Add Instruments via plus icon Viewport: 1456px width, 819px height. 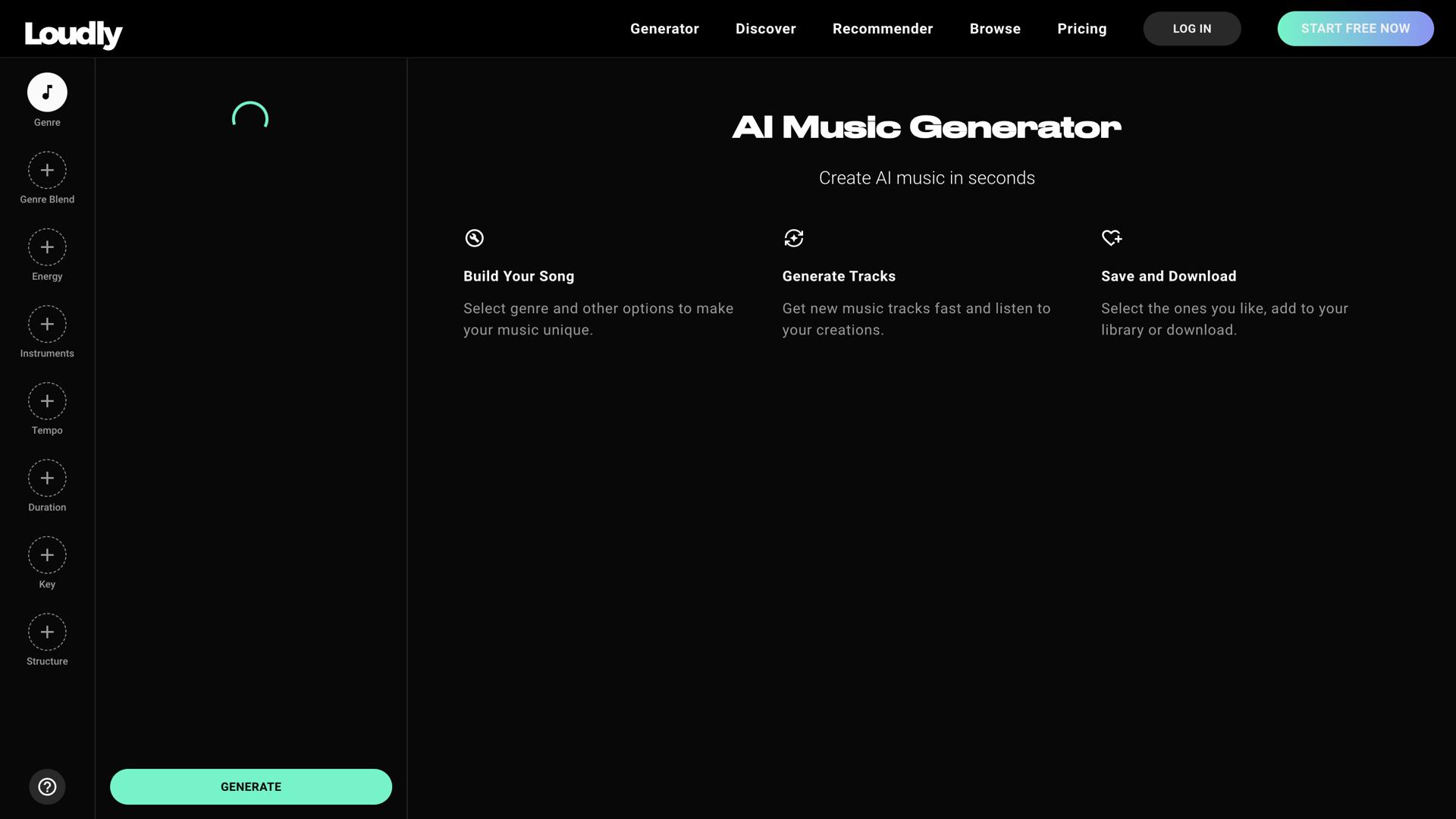click(47, 324)
